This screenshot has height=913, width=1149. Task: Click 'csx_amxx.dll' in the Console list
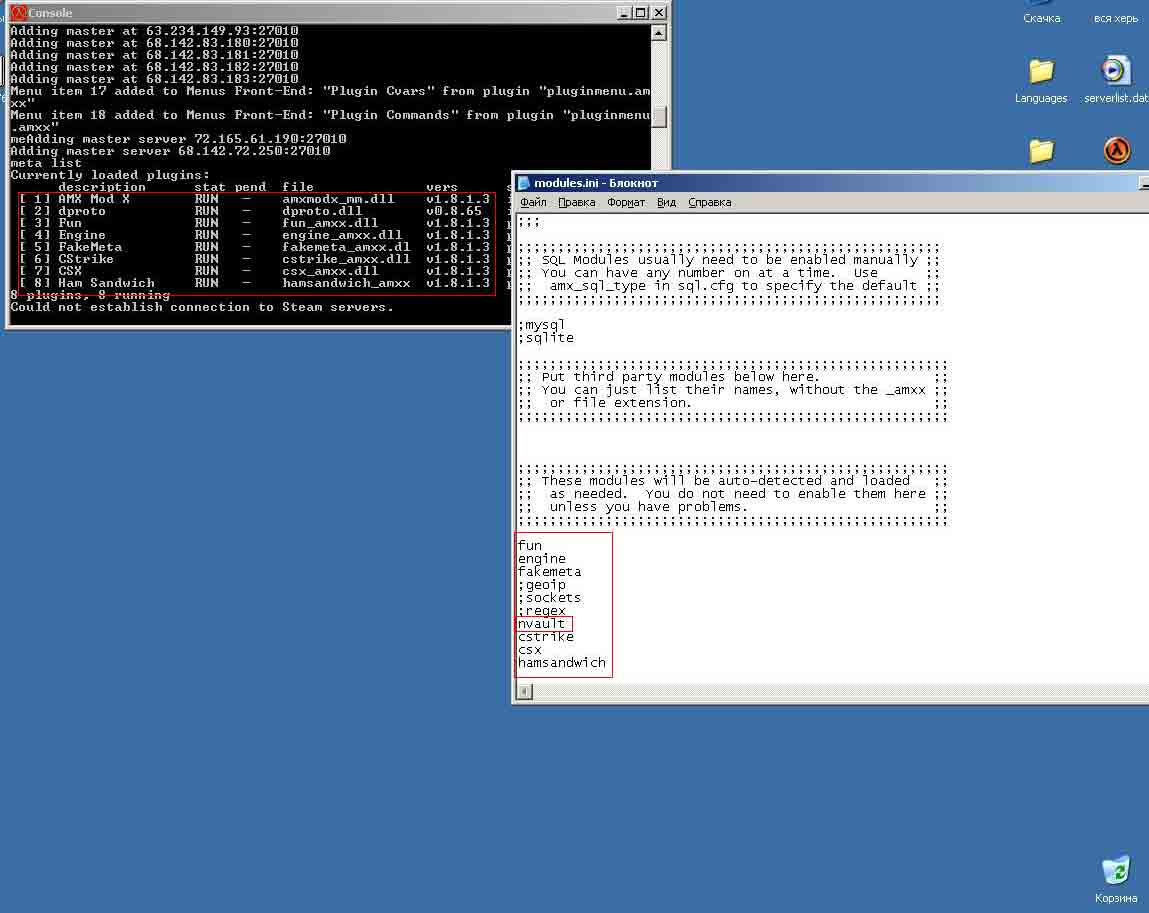click(330, 271)
